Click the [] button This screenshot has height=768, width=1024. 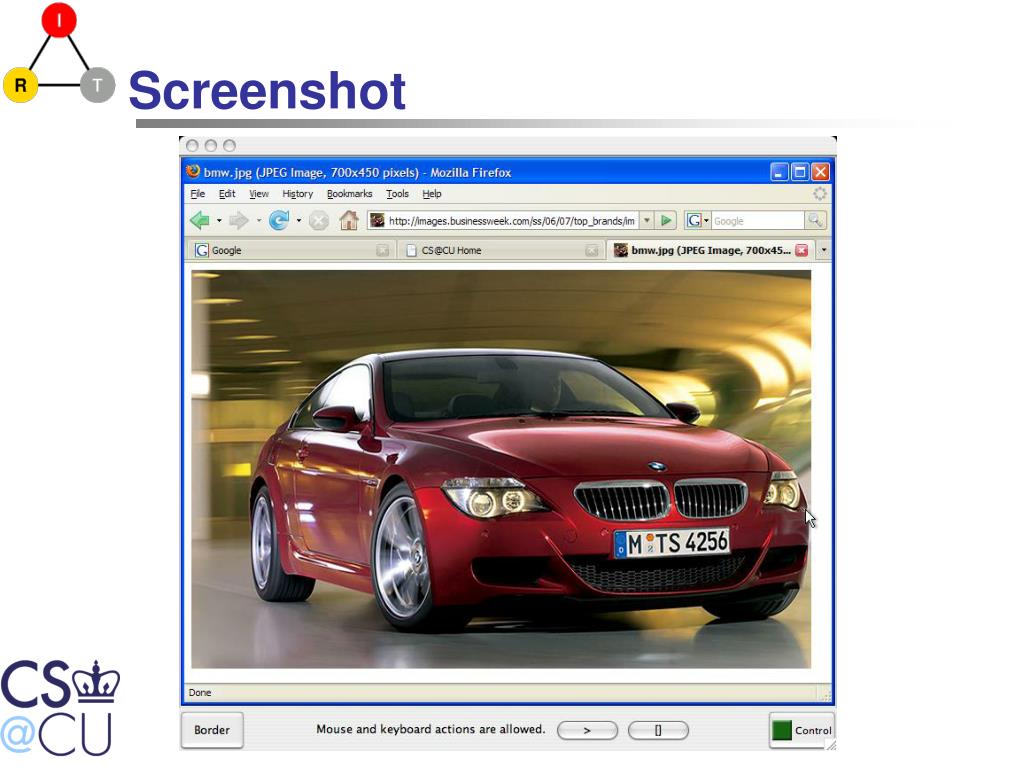click(658, 730)
